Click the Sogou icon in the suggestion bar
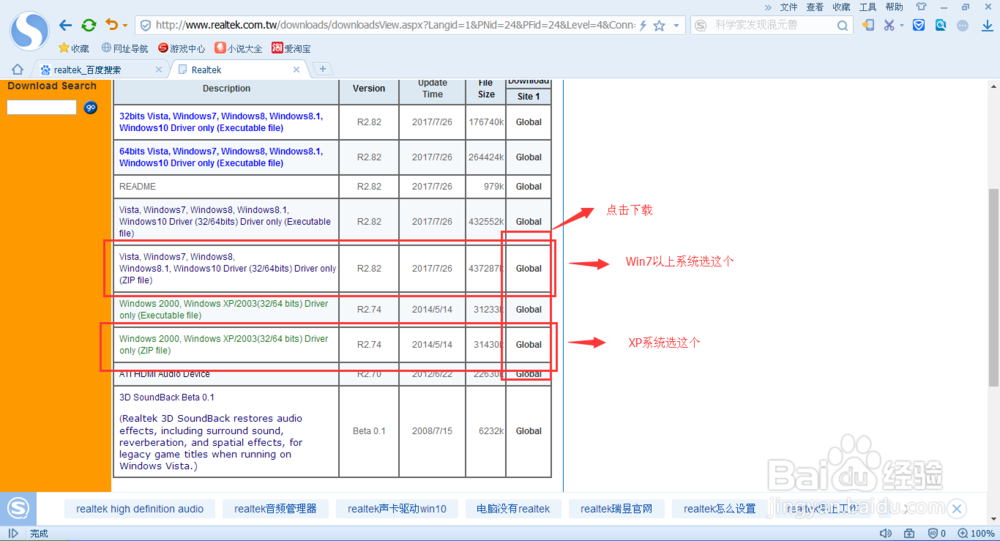This screenshot has height=541, width=1000. tap(18, 508)
